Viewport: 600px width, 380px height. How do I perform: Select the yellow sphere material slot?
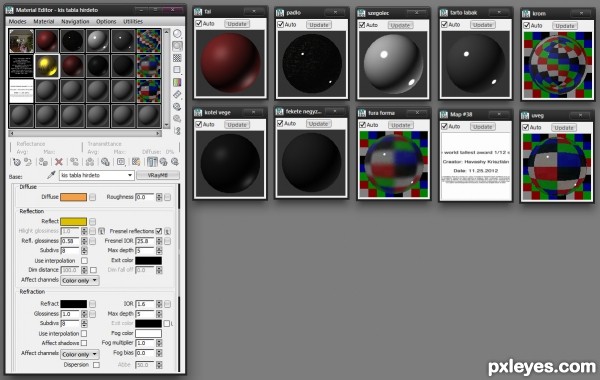(x=47, y=66)
